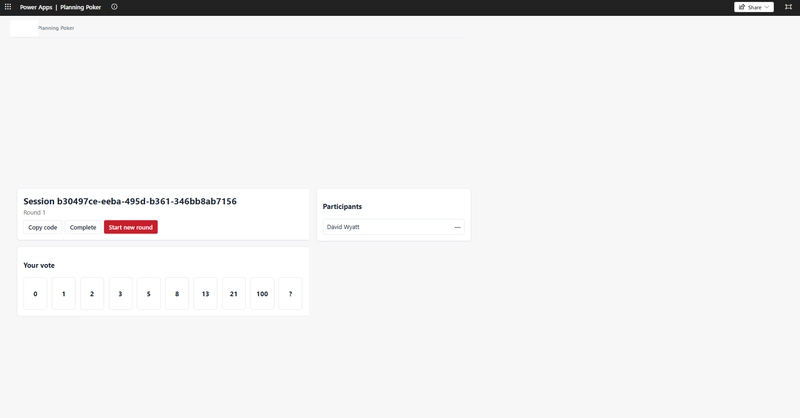Choose the 21 vote card

click(233, 294)
